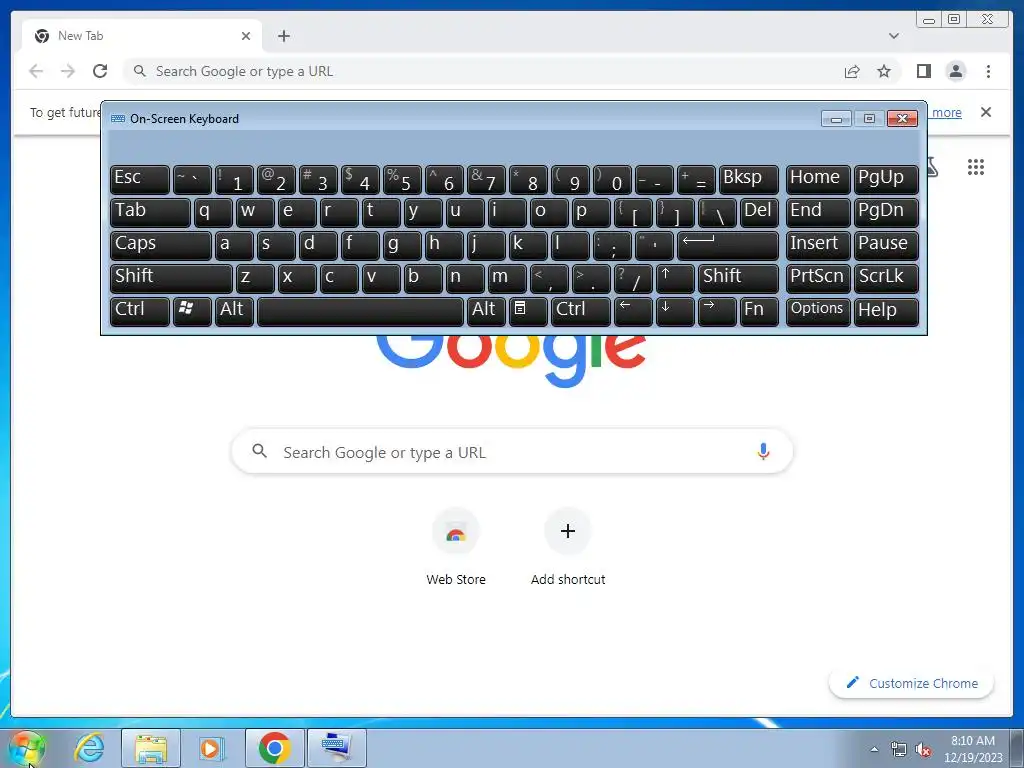The width and height of the screenshot is (1024, 768).
Task: Reload the page in Chrome
Action: tap(100, 71)
